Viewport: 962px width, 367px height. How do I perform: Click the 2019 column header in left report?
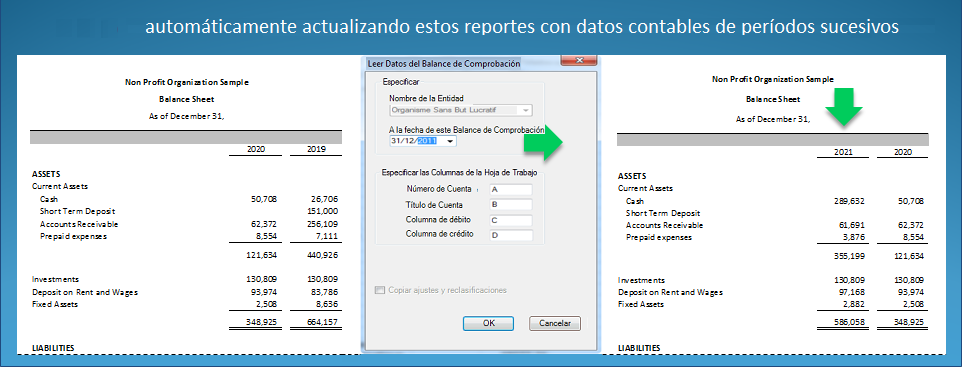(316, 149)
